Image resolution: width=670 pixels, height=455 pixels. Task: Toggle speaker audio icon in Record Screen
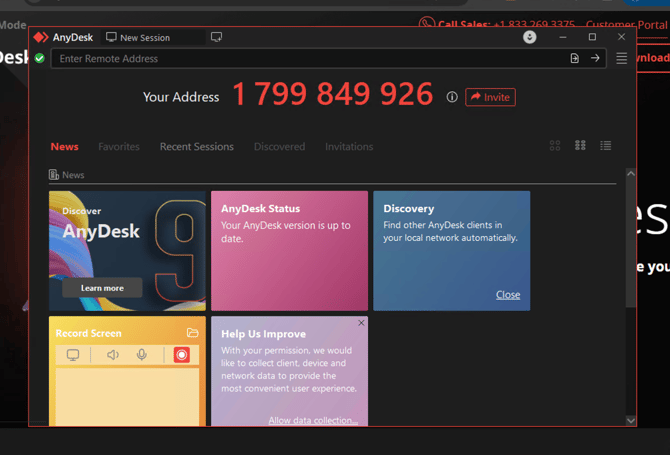pos(112,355)
